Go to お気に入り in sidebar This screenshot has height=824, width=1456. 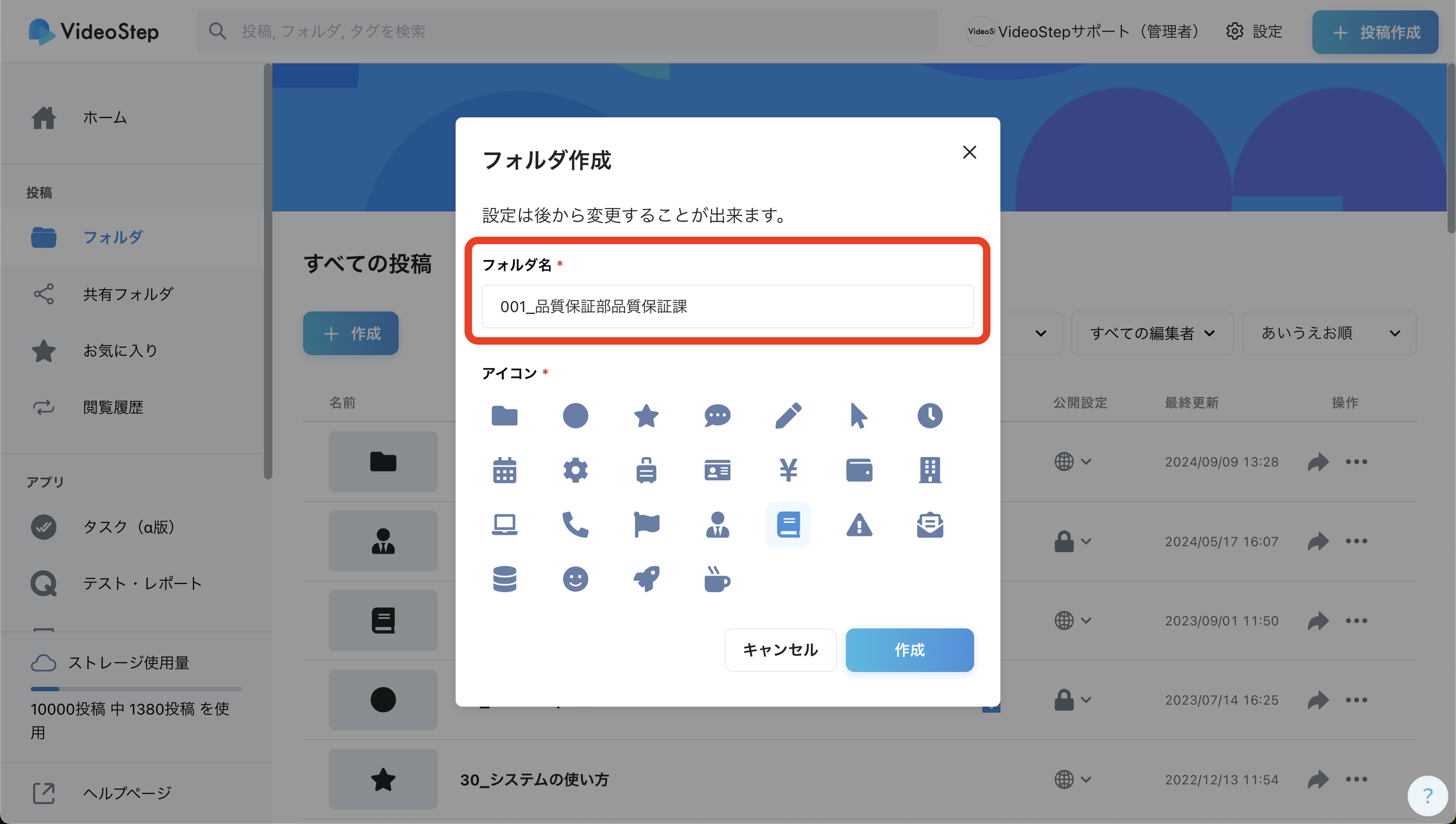pos(120,351)
